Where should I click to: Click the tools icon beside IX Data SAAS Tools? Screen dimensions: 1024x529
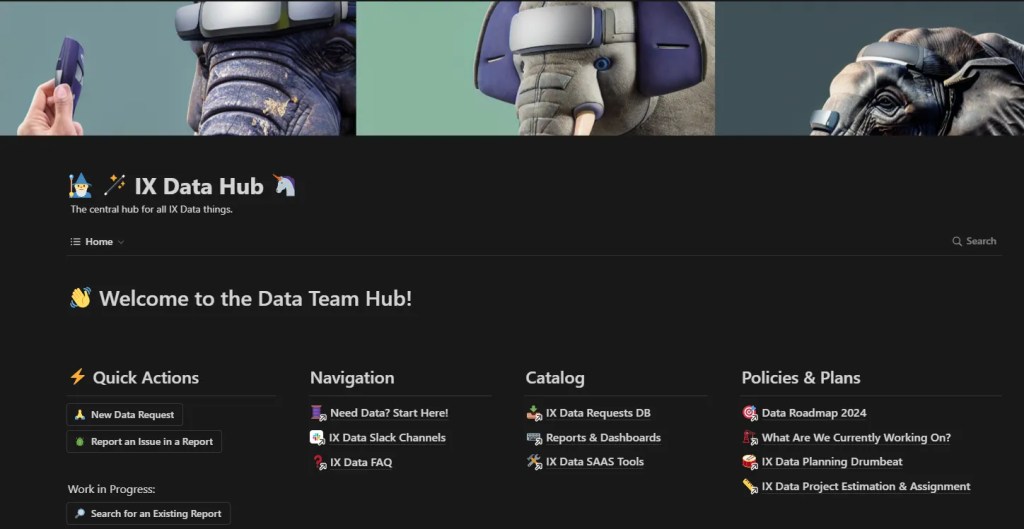point(534,462)
